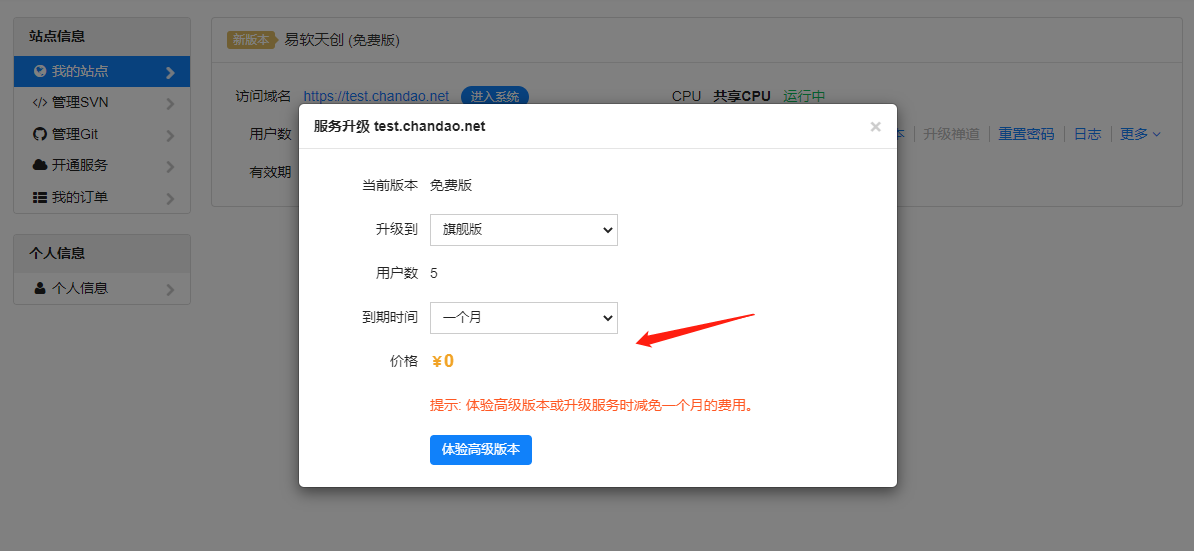Click the 重置密码 link
Image resolution: width=1194 pixels, height=551 pixels.
pyautogui.click(x=1026, y=134)
